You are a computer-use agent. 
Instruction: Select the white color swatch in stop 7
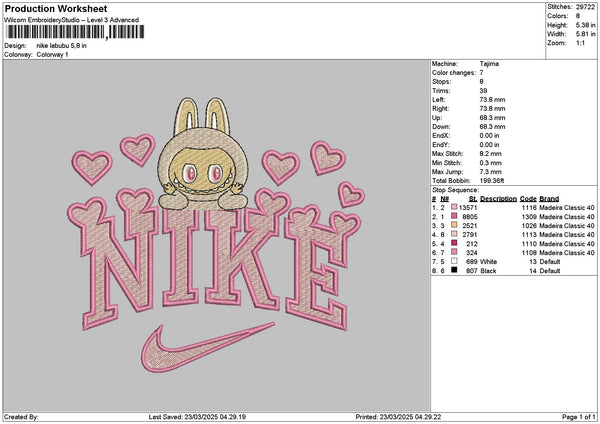point(453,262)
